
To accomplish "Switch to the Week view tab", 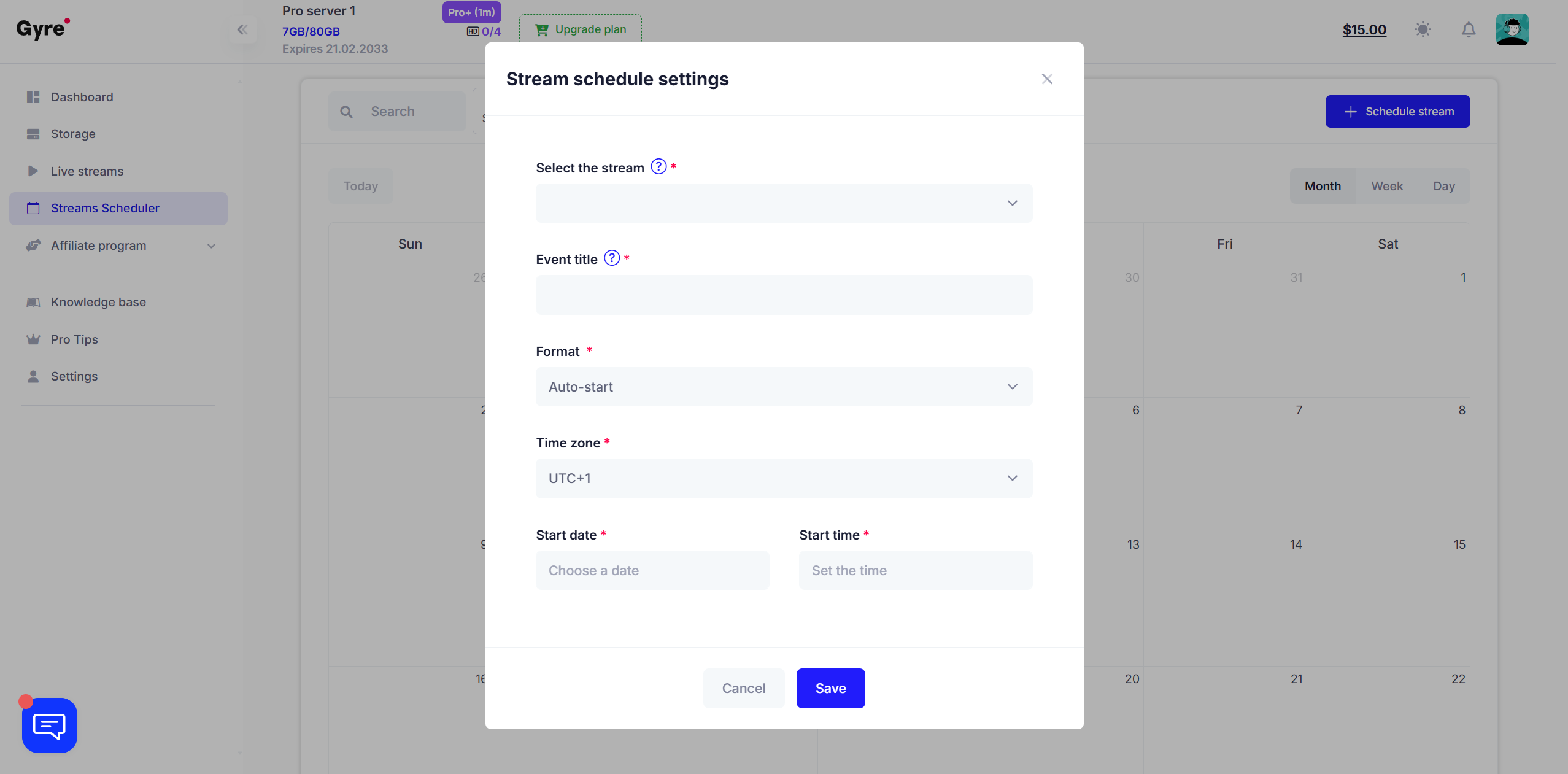I will [x=1388, y=186].
